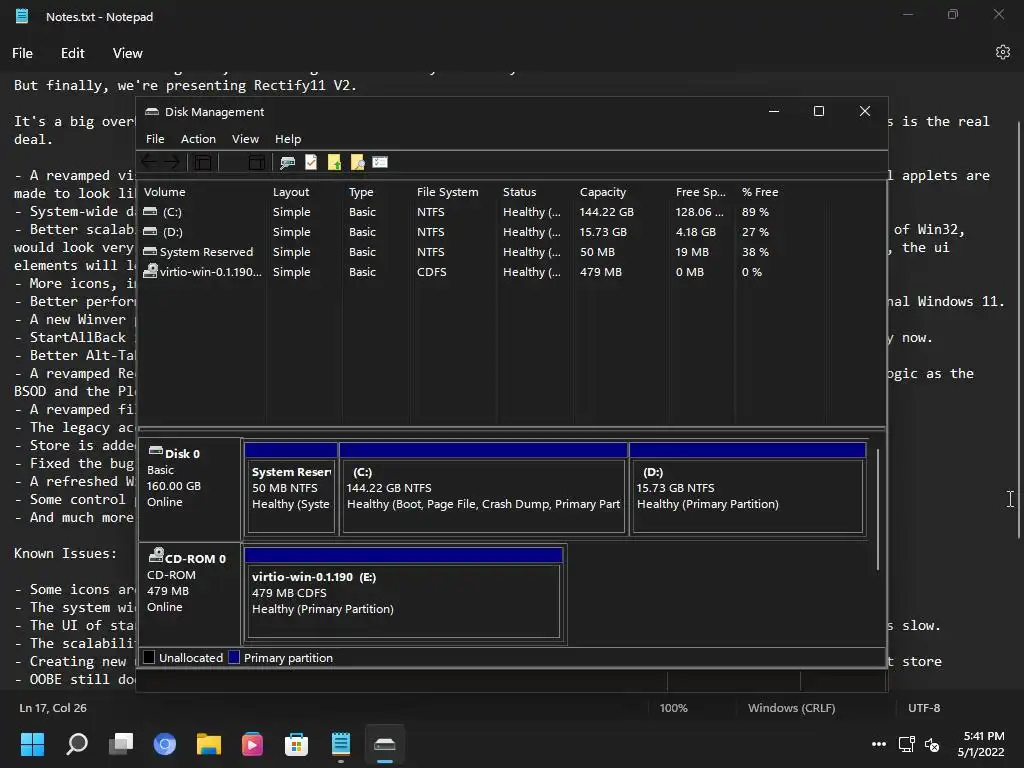Open Notepad View menu
Screen dimensions: 1024x768
[x=127, y=53]
